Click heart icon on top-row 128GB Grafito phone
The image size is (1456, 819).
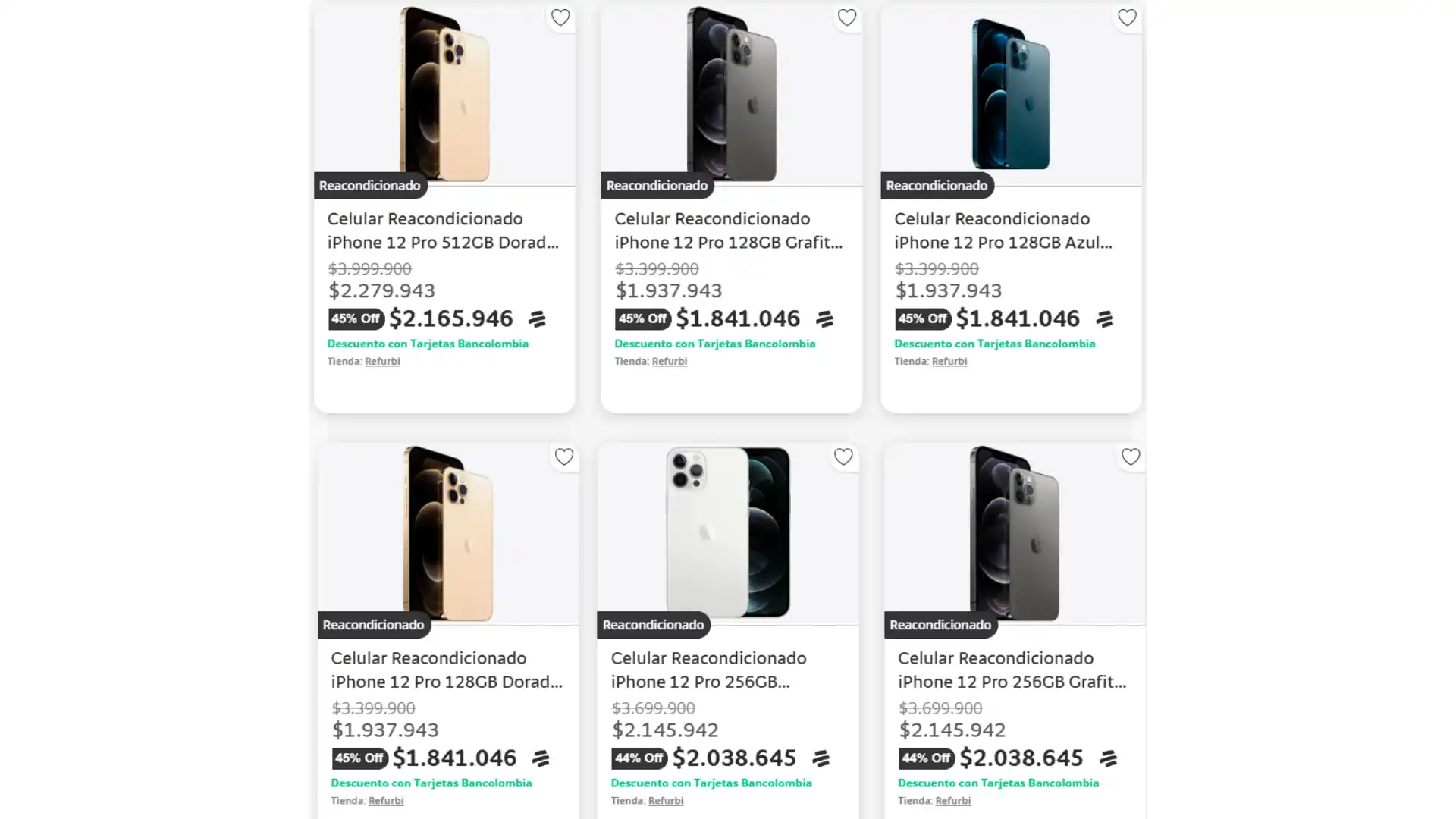click(847, 17)
